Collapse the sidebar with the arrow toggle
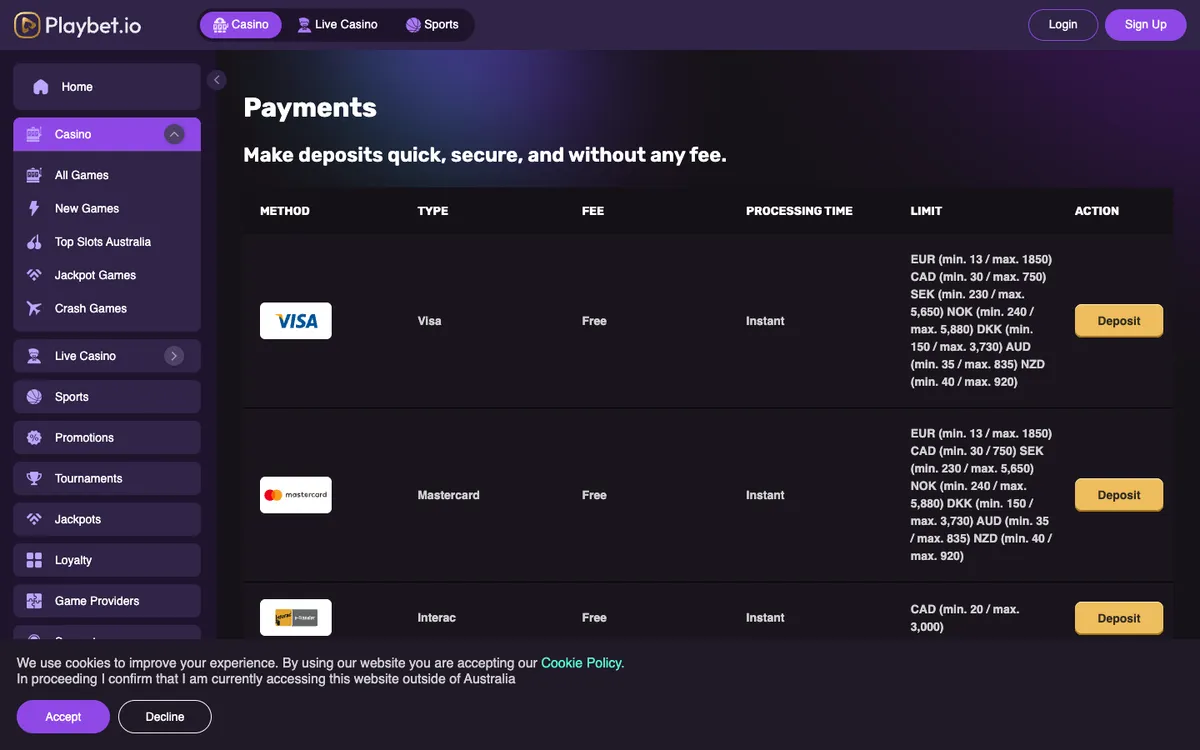The image size is (1200, 750). pyautogui.click(x=217, y=80)
